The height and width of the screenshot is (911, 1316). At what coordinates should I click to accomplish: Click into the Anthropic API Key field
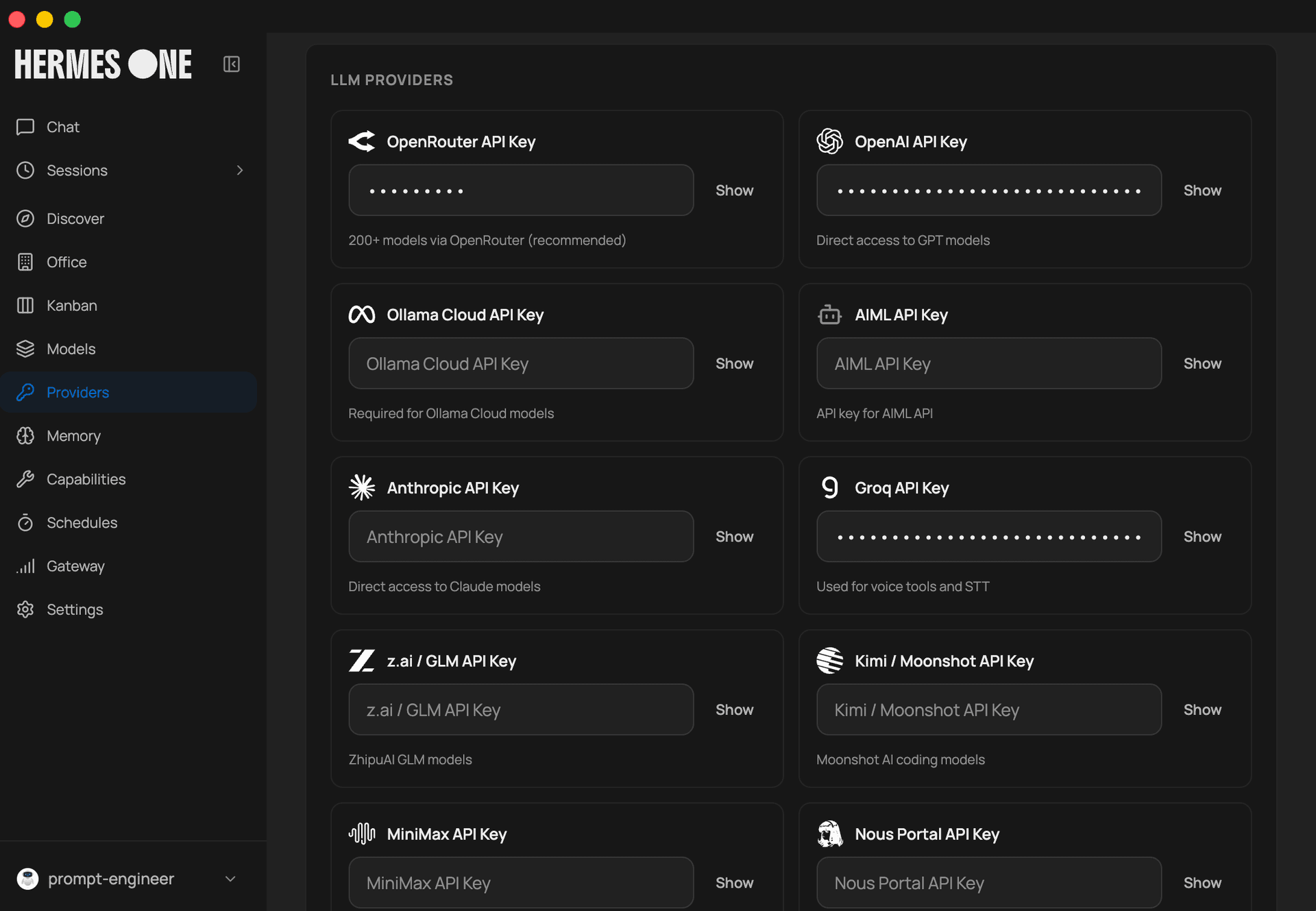pyautogui.click(x=521, y=536)
